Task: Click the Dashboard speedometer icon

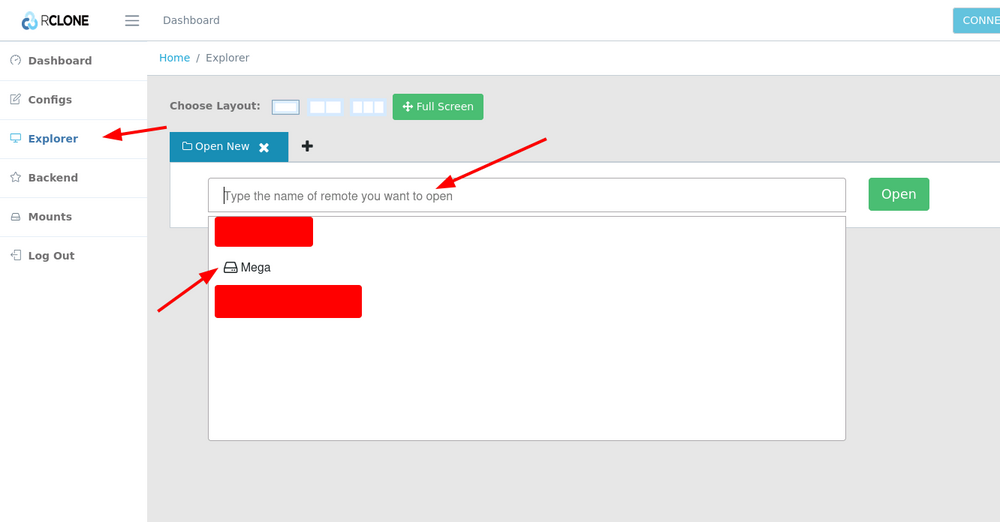Action: 15,60
